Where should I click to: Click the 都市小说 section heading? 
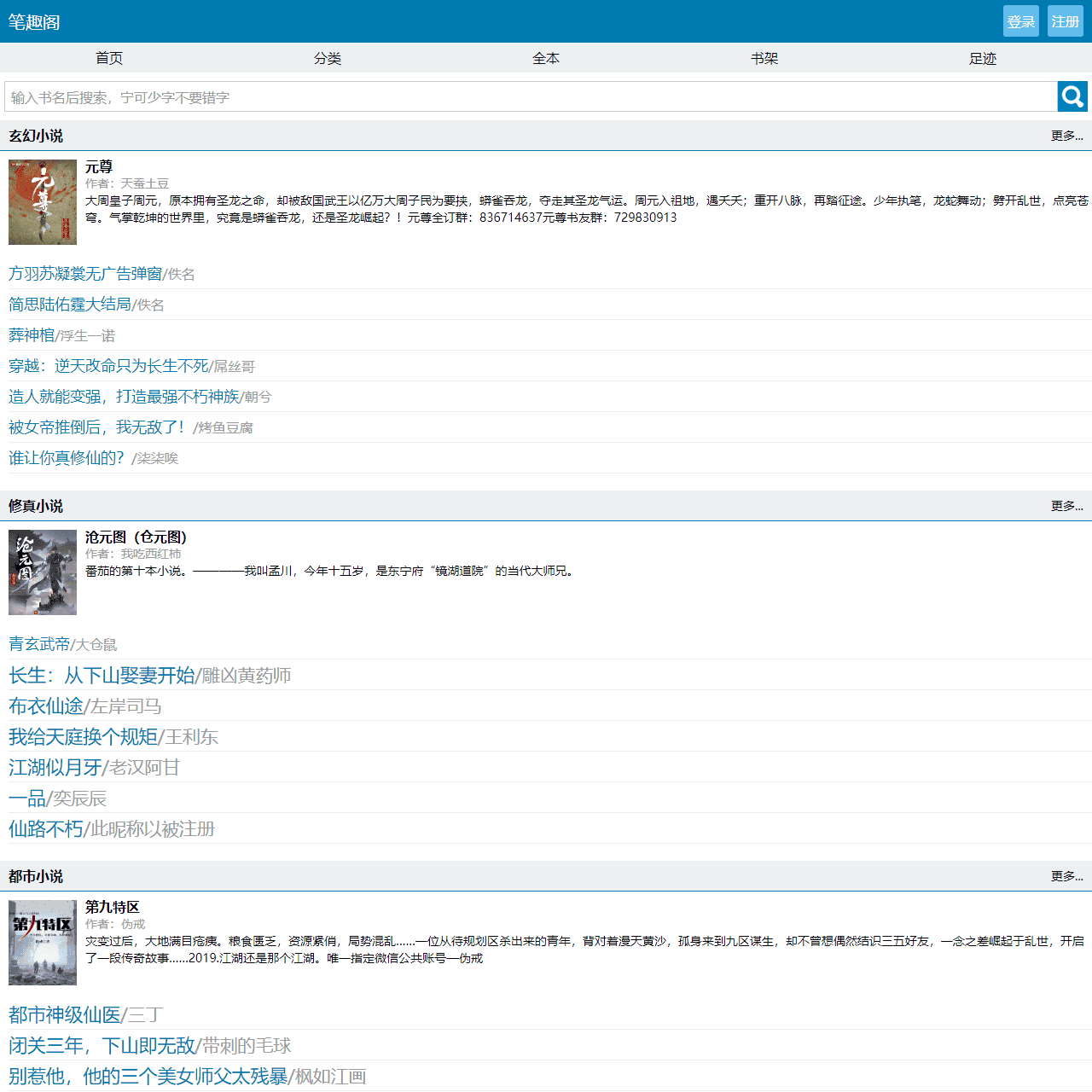tap(36, 876)
